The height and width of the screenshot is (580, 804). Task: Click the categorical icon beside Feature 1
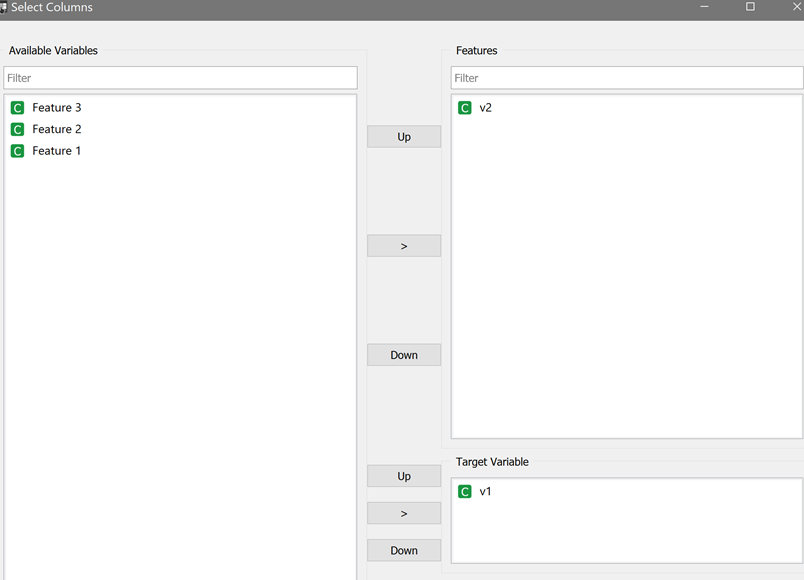tap(17, 150)
